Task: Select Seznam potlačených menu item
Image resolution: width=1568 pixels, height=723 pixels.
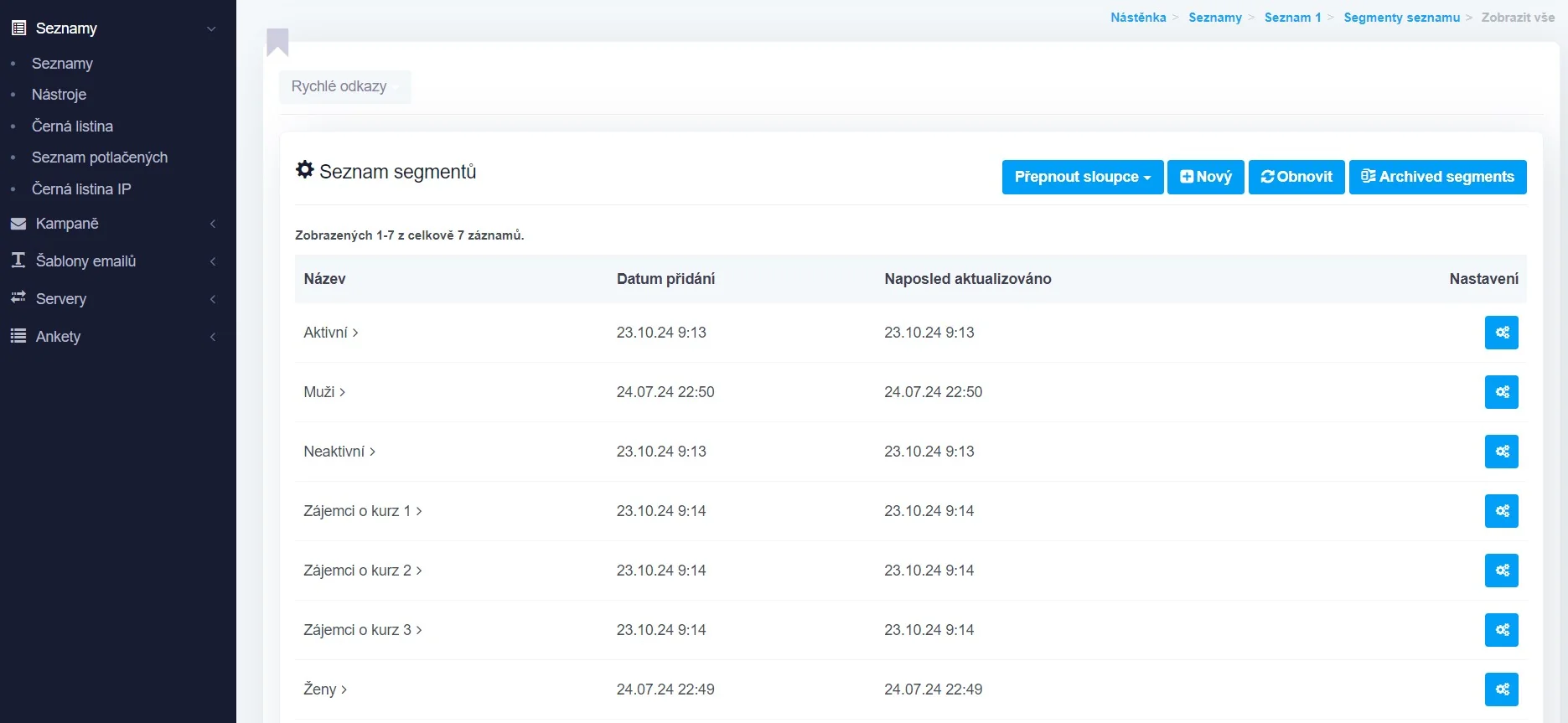Action: (99, 158)
